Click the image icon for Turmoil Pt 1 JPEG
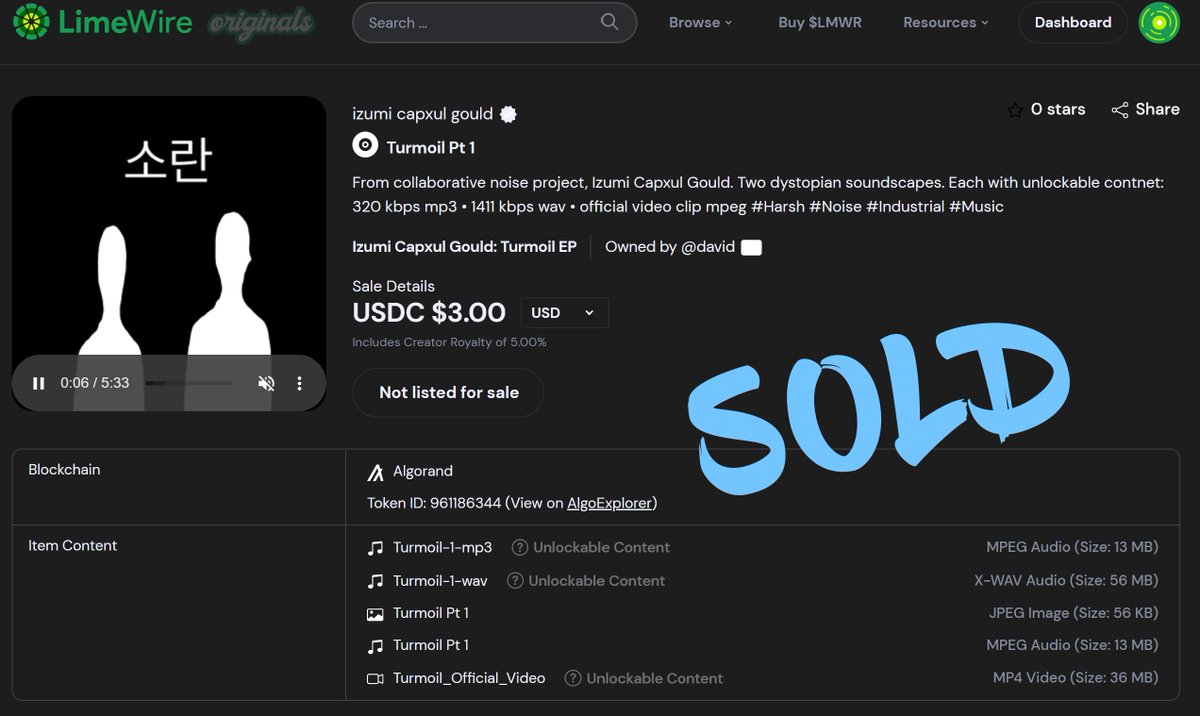Image resolution: width=1200 pixels, height=716 pixels. (376, 613)
